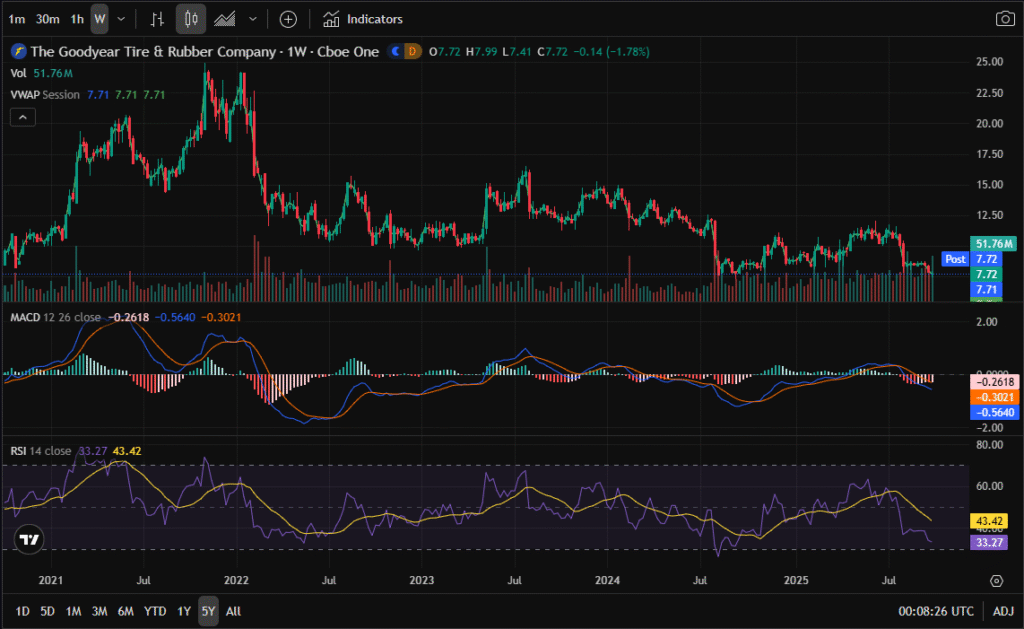Select the bar chart style icon

(x=157, y=19)
